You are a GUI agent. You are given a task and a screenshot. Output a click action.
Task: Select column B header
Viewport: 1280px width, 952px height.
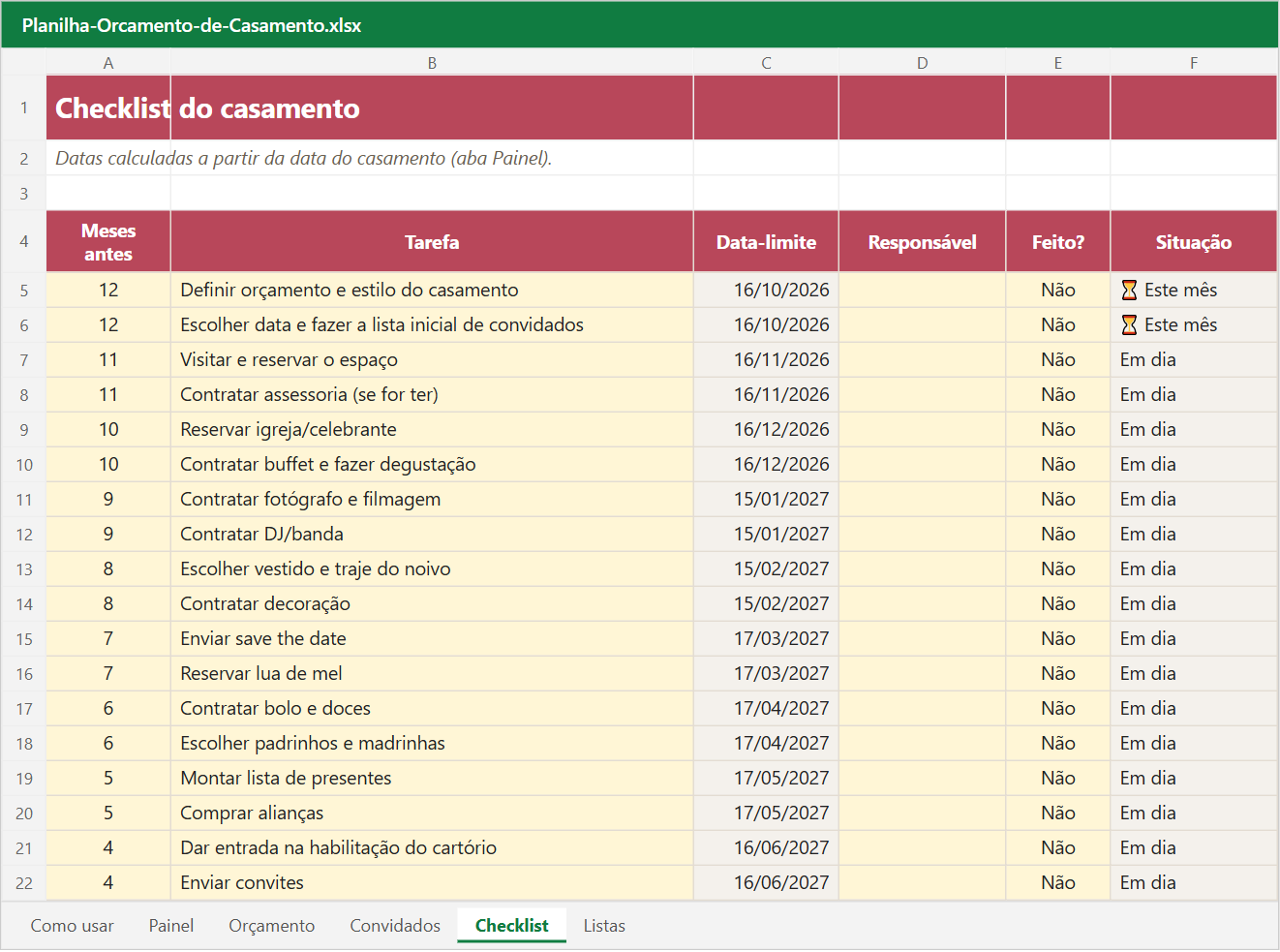pos(432,63)
